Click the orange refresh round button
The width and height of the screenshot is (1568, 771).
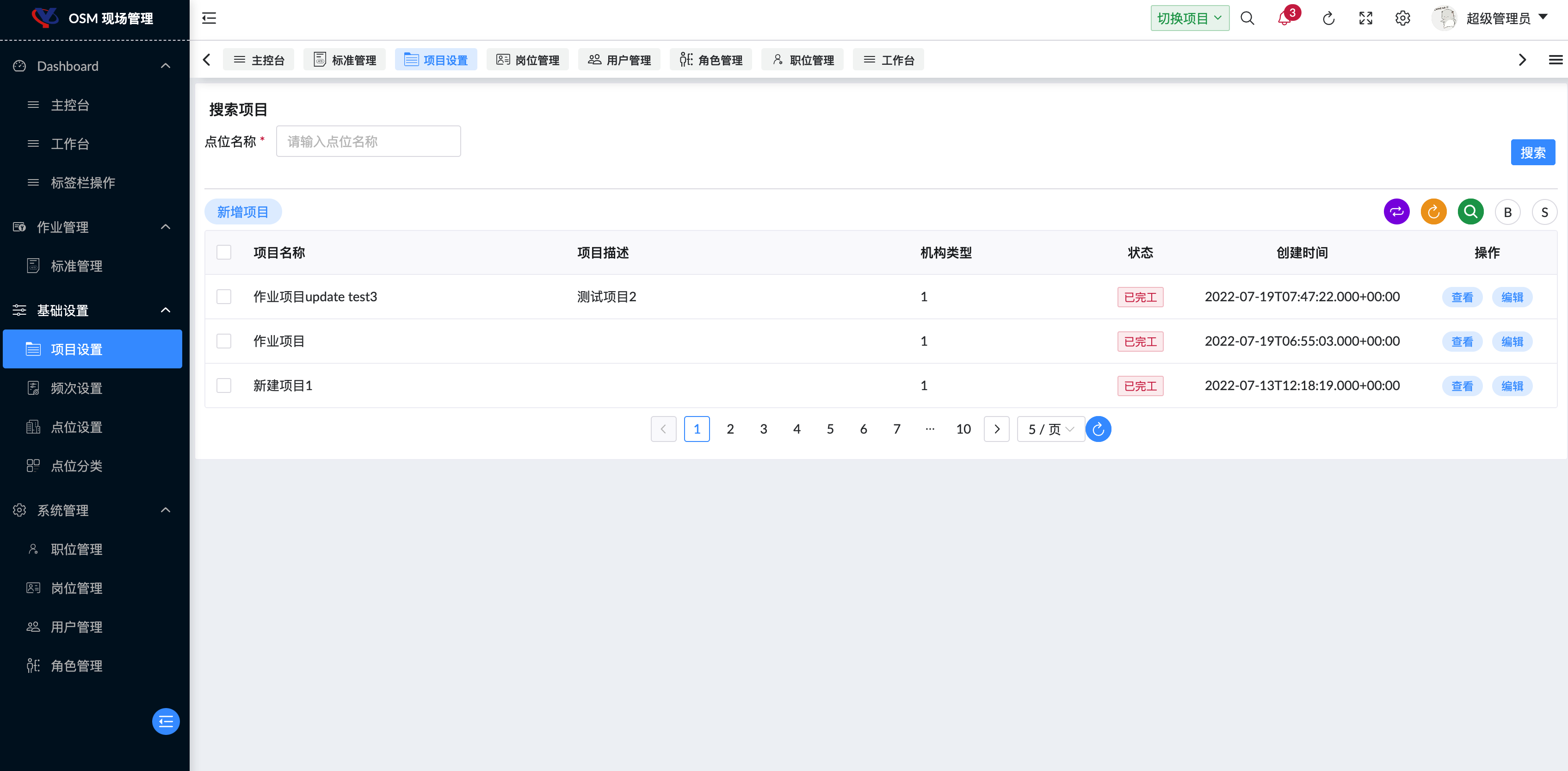tap(1433, 212)
